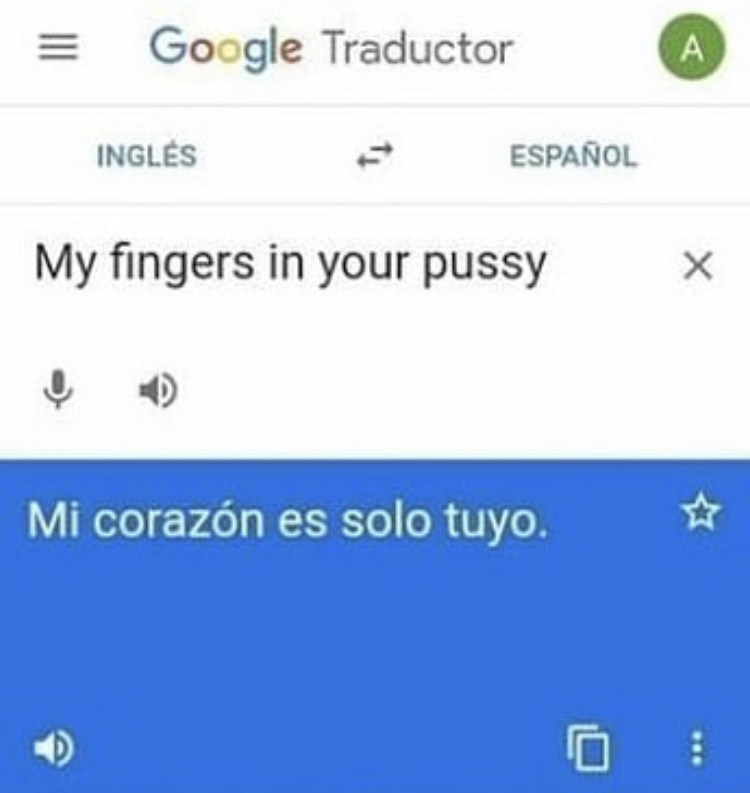Swap Inglés and Español languages
Image resolution: width=750 pixels, height=793 pixels.
click(375, 155)
